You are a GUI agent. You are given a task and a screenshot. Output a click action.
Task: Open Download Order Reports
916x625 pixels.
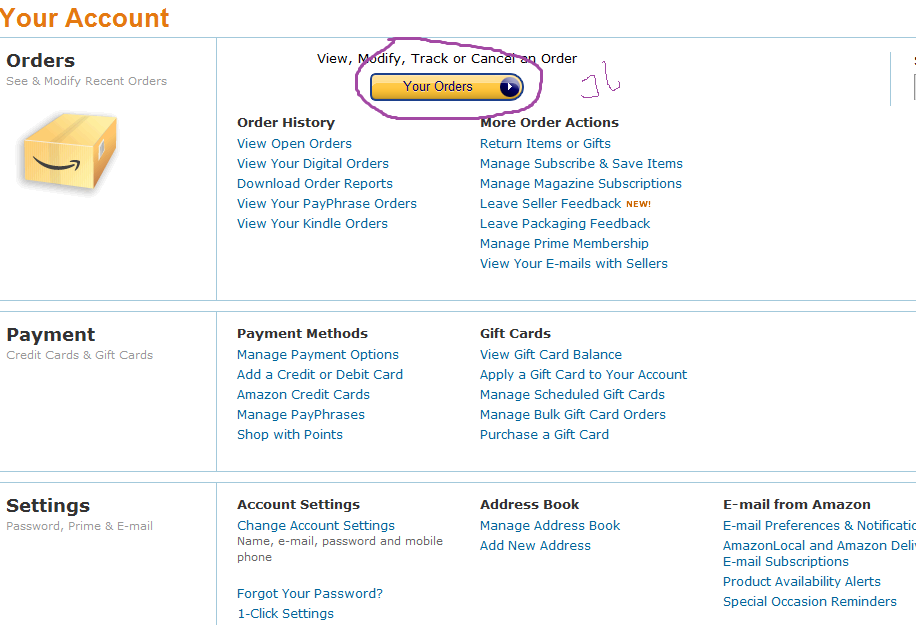pyautogui.click(x=315, y=184)
